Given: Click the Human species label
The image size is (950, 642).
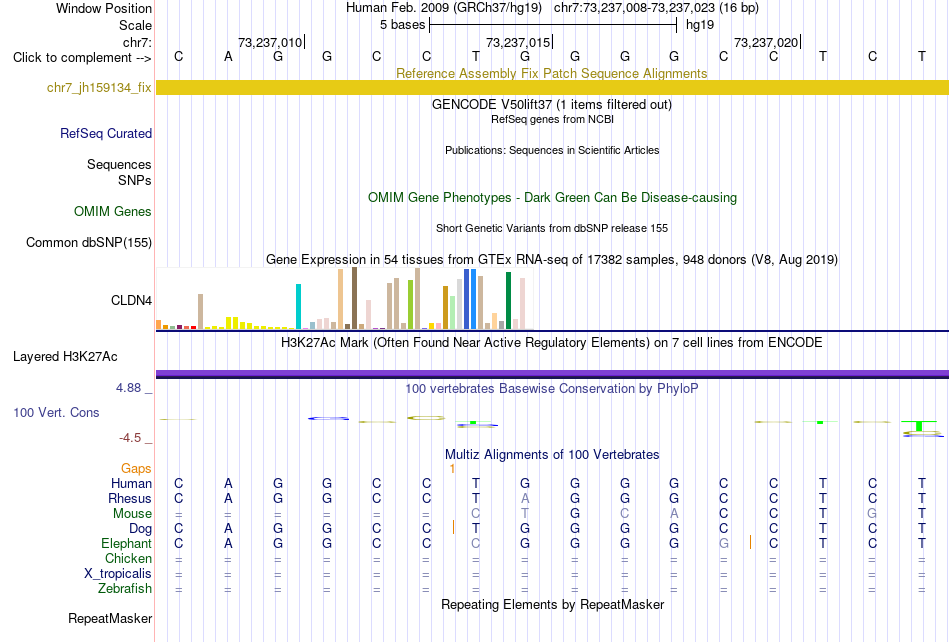Looking at the screenshot, I should [131, 483].
